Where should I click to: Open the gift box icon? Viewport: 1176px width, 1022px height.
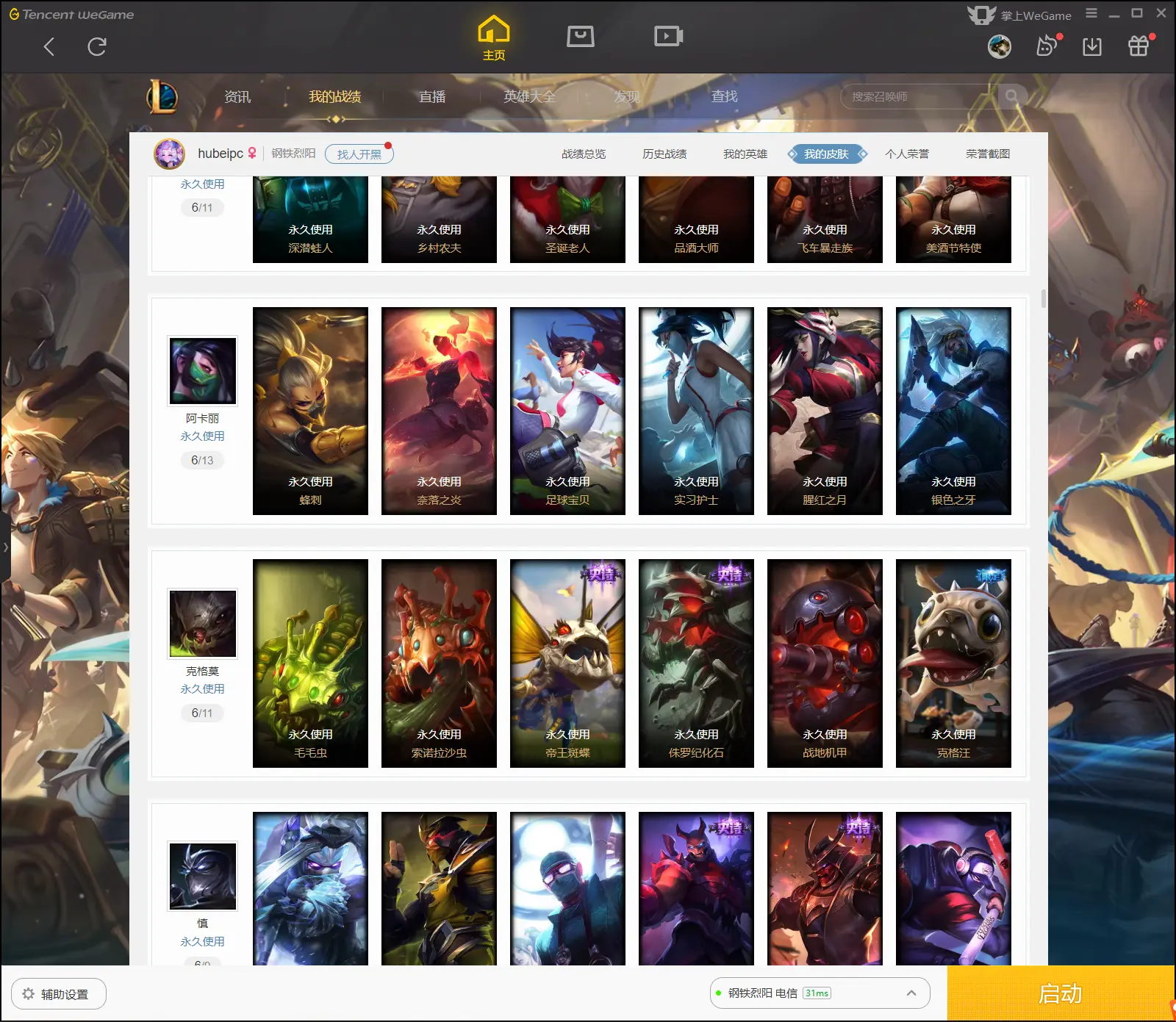click(1139, 46)
